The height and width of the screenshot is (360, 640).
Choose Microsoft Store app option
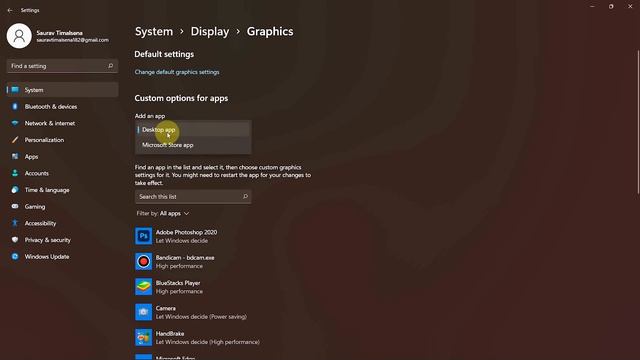point(193,145)
